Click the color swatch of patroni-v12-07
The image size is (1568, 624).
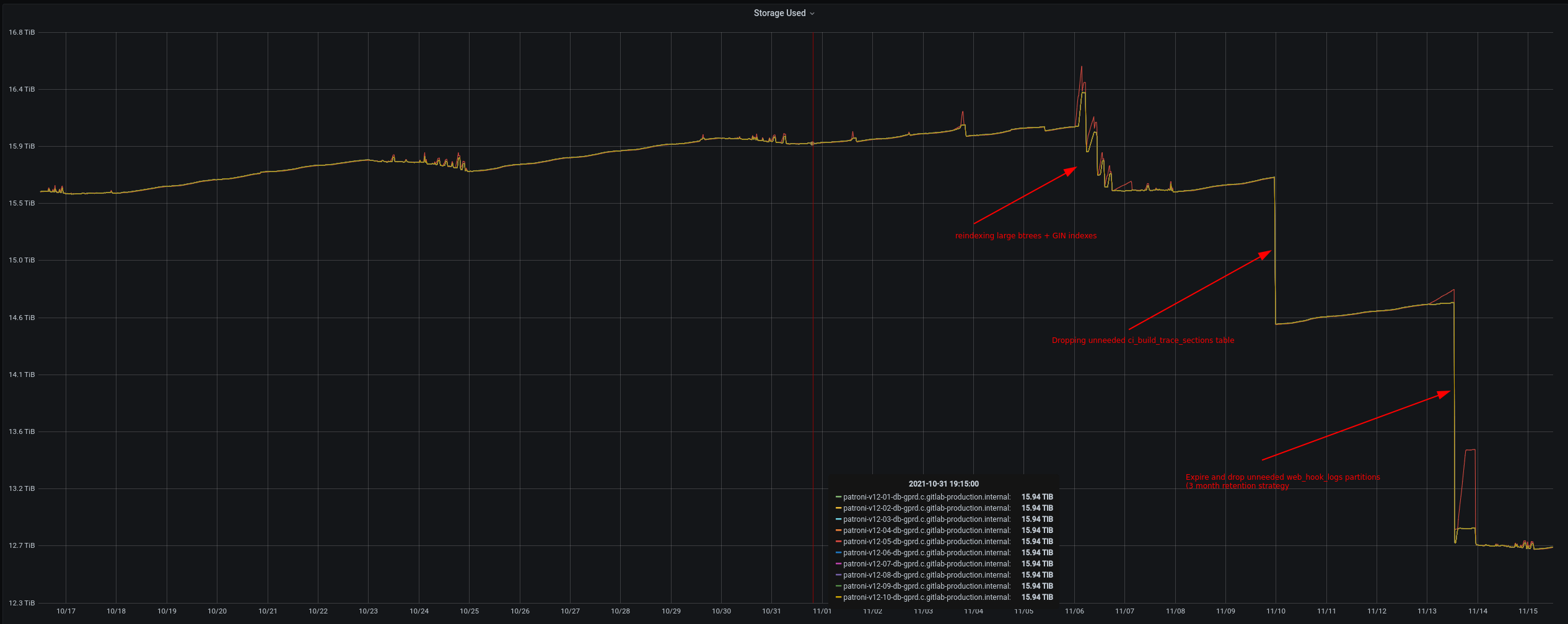tap(838, 564)
